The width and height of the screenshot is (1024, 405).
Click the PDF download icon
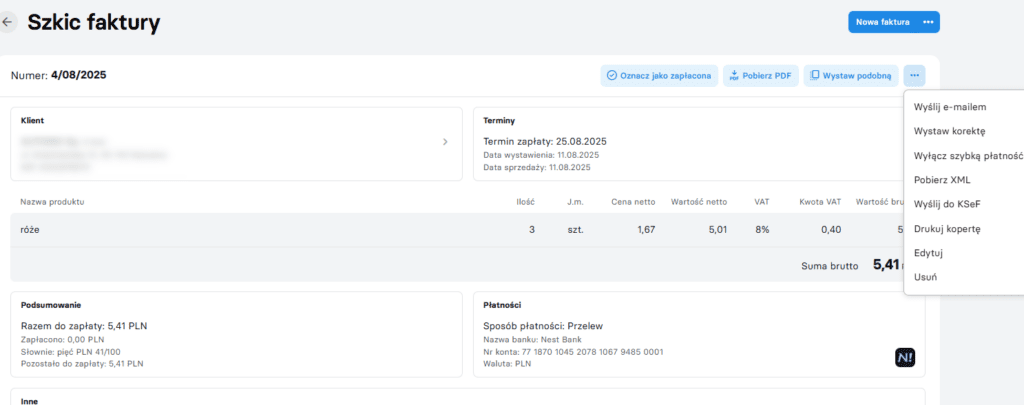pos(734,75)
